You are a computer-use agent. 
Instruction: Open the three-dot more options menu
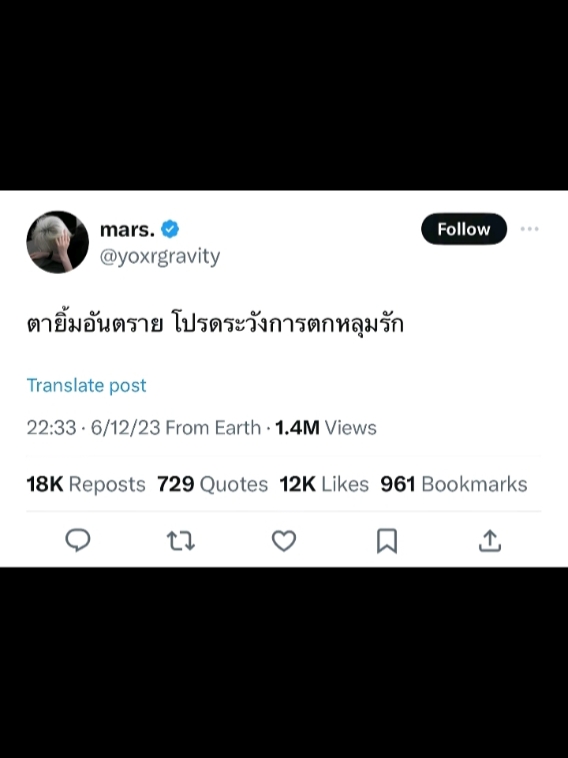(x=529, y=229)
